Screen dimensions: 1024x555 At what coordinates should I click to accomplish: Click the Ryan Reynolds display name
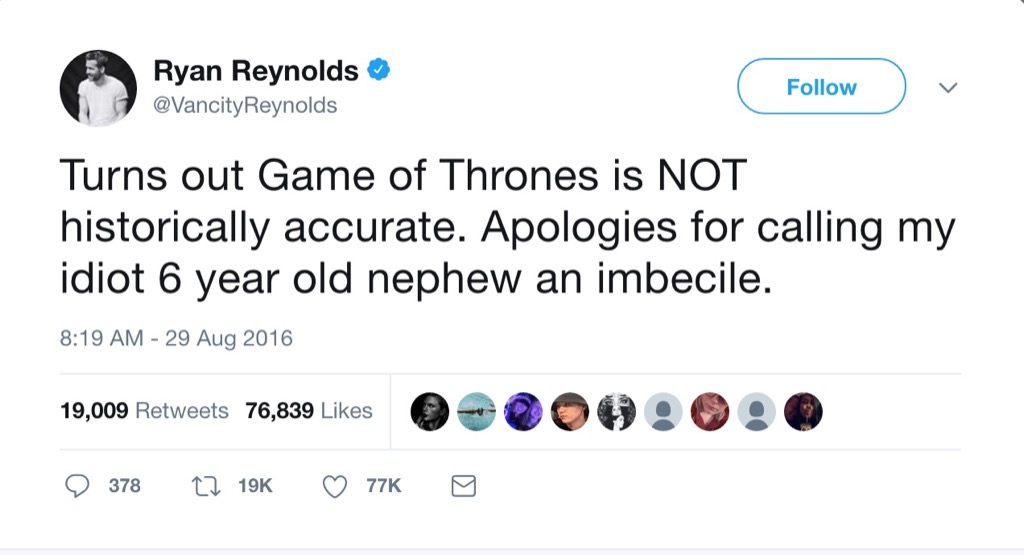pos(255,71)
